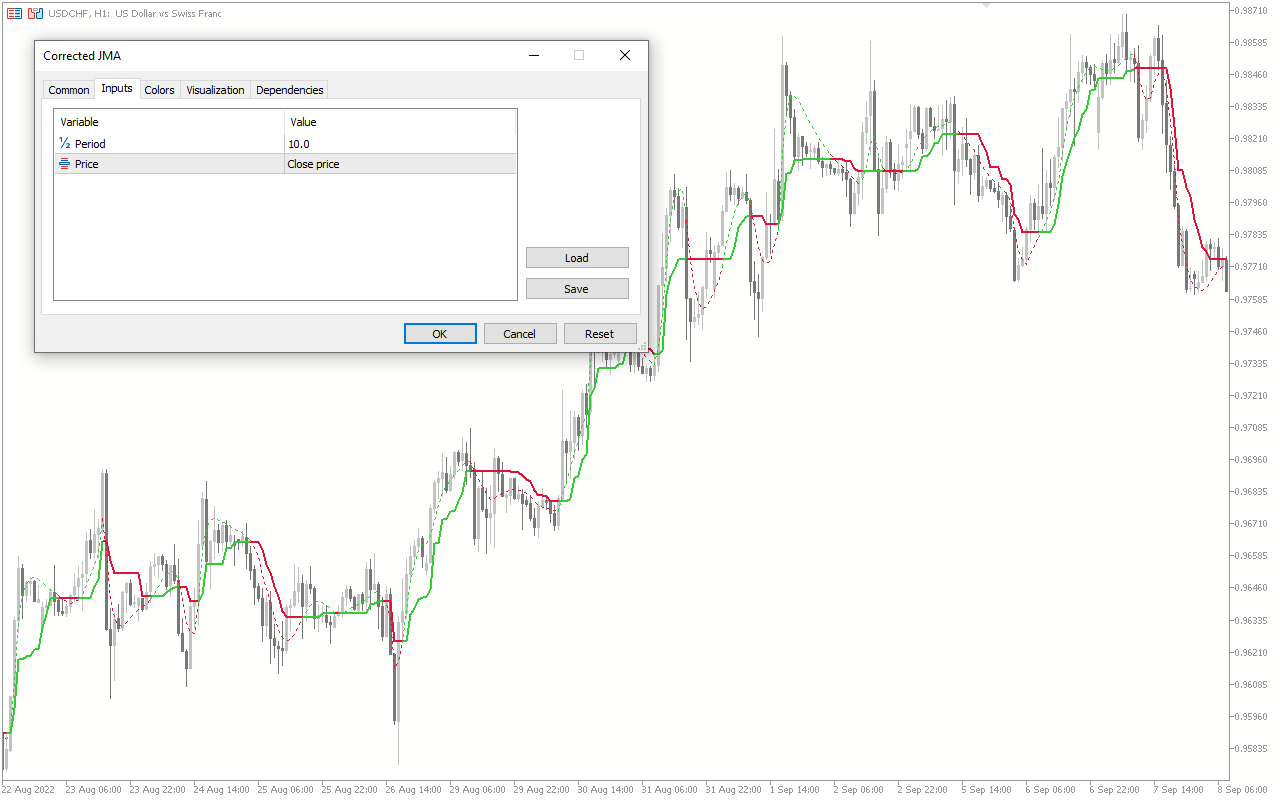Click the OK button
Viewport: 1280px width, 800px height.
[x=440, y=334]
